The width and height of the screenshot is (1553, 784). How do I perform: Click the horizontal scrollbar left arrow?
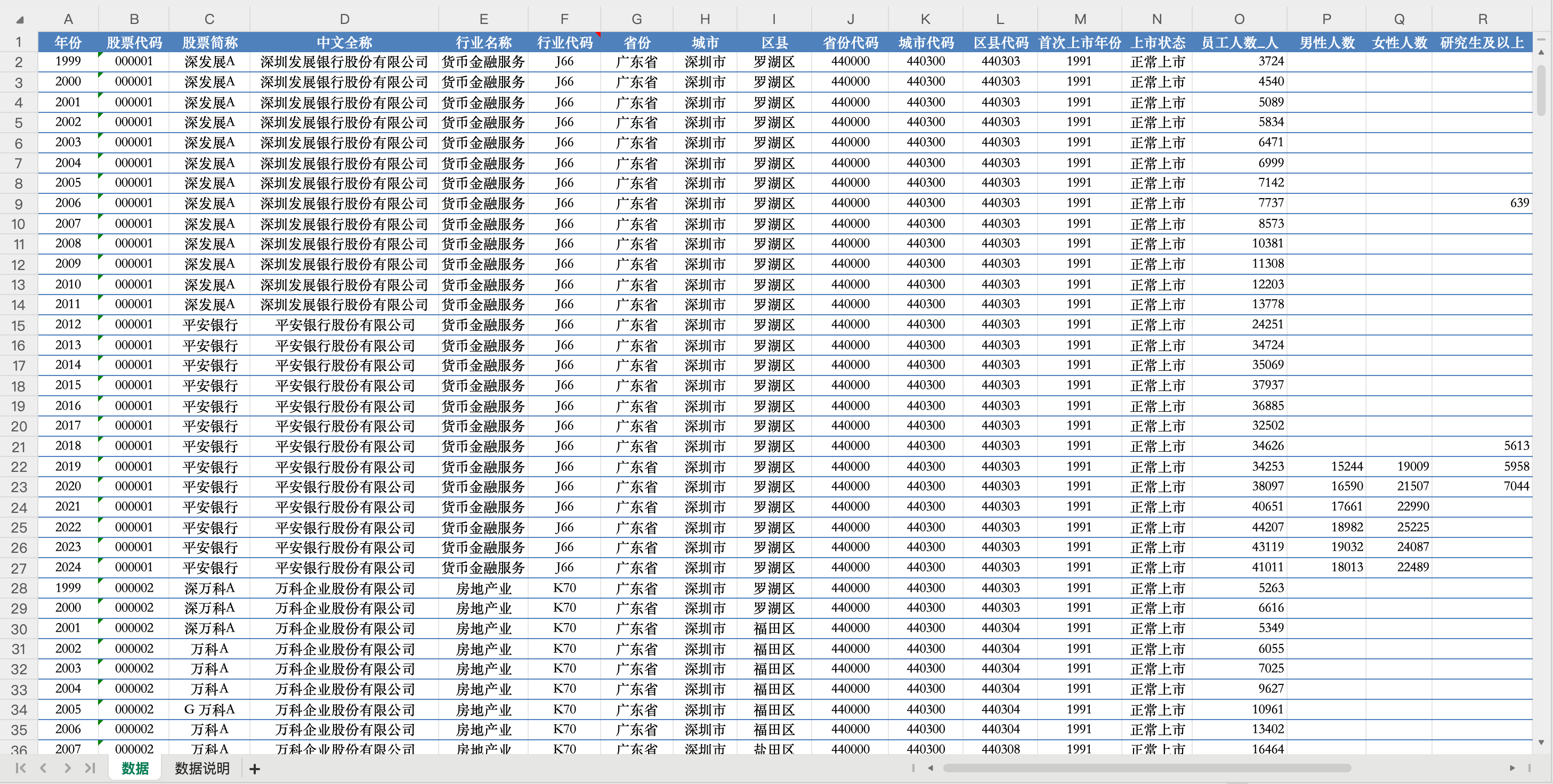(930, 767)
